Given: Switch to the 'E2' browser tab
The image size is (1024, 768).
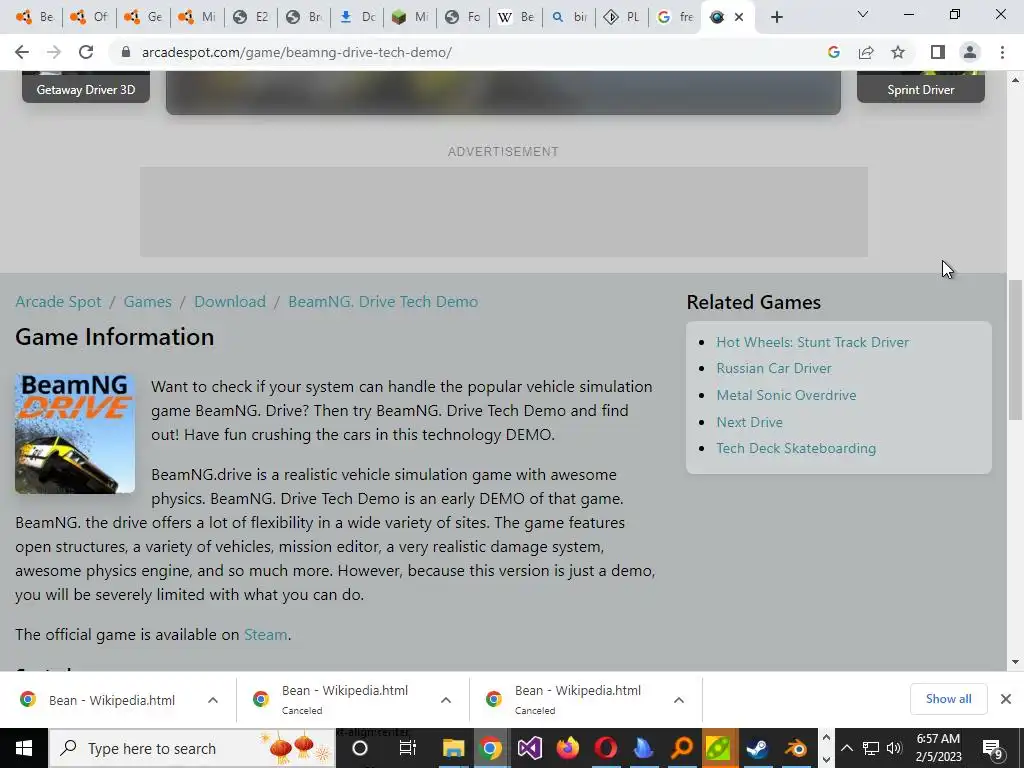Looking at the screenshot, I should tap(251, 17).
